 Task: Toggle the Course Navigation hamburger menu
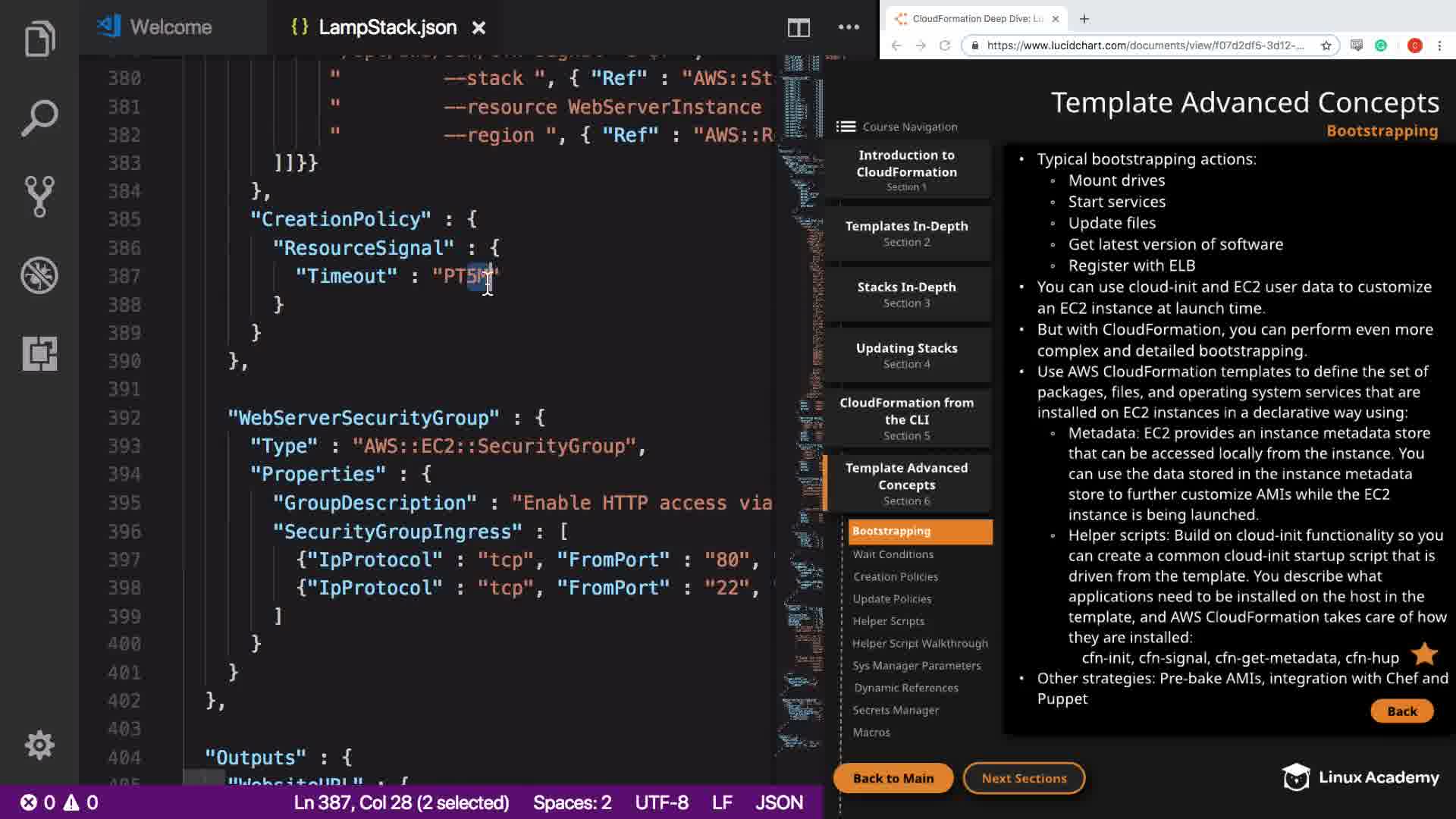click(x=846, y=127)
